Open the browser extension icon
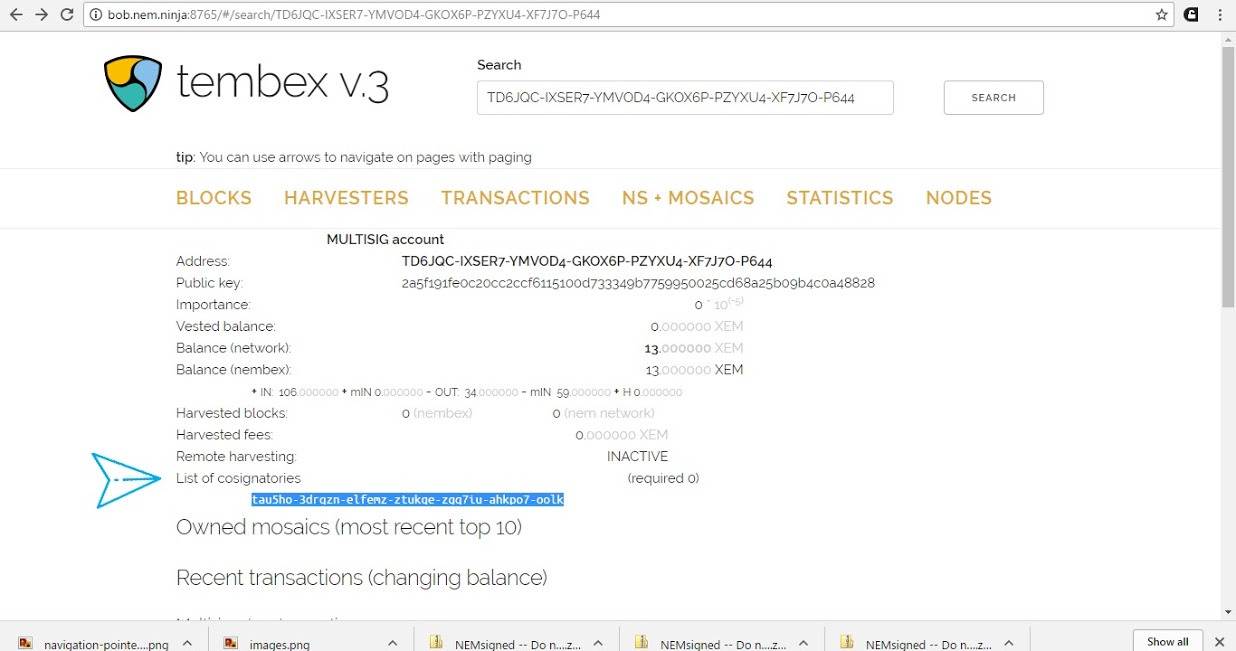1236x651 pixels. 1191,15
